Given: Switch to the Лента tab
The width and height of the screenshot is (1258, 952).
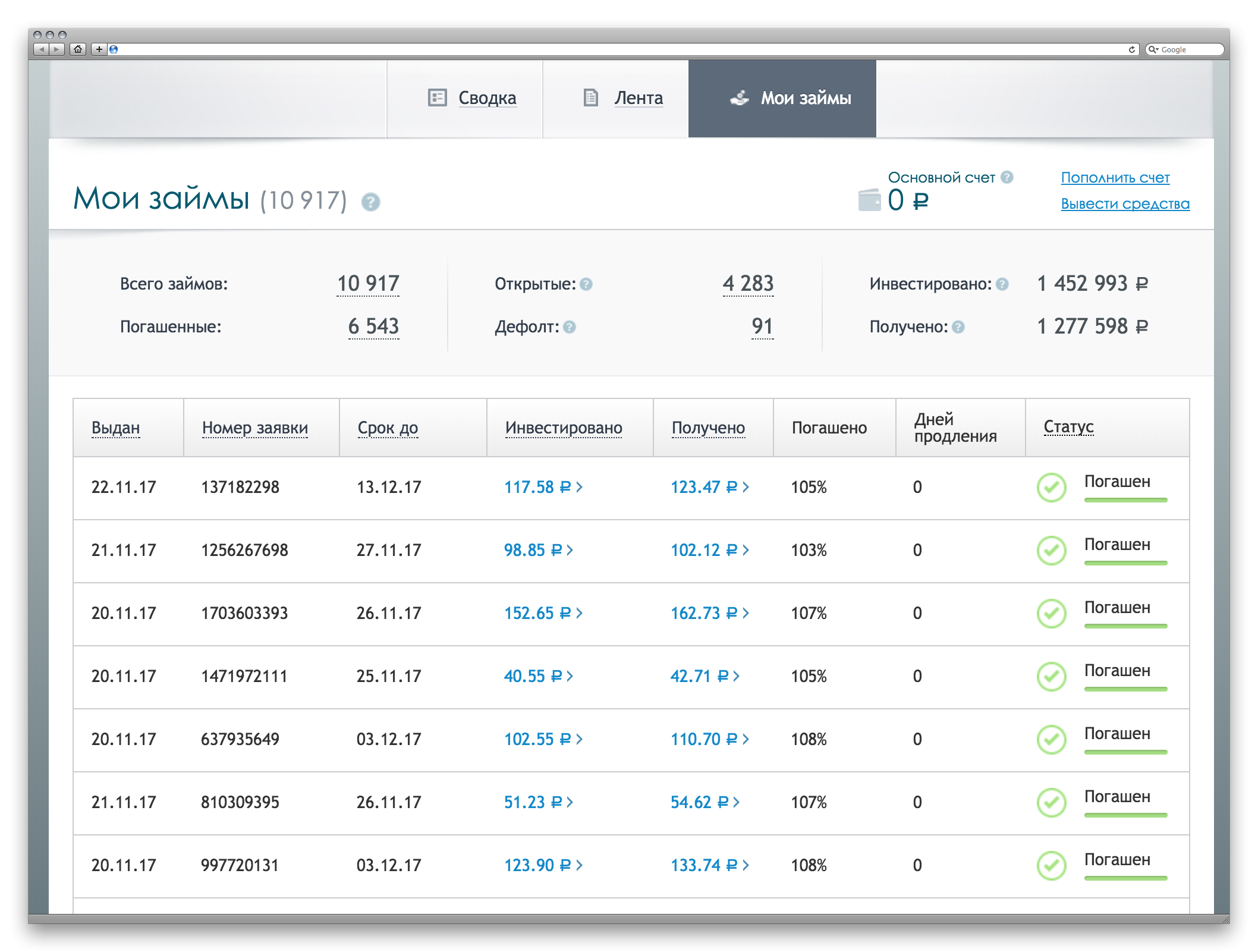Looking at the screenshot, I should pyautogui.click(x=615, y=98).
